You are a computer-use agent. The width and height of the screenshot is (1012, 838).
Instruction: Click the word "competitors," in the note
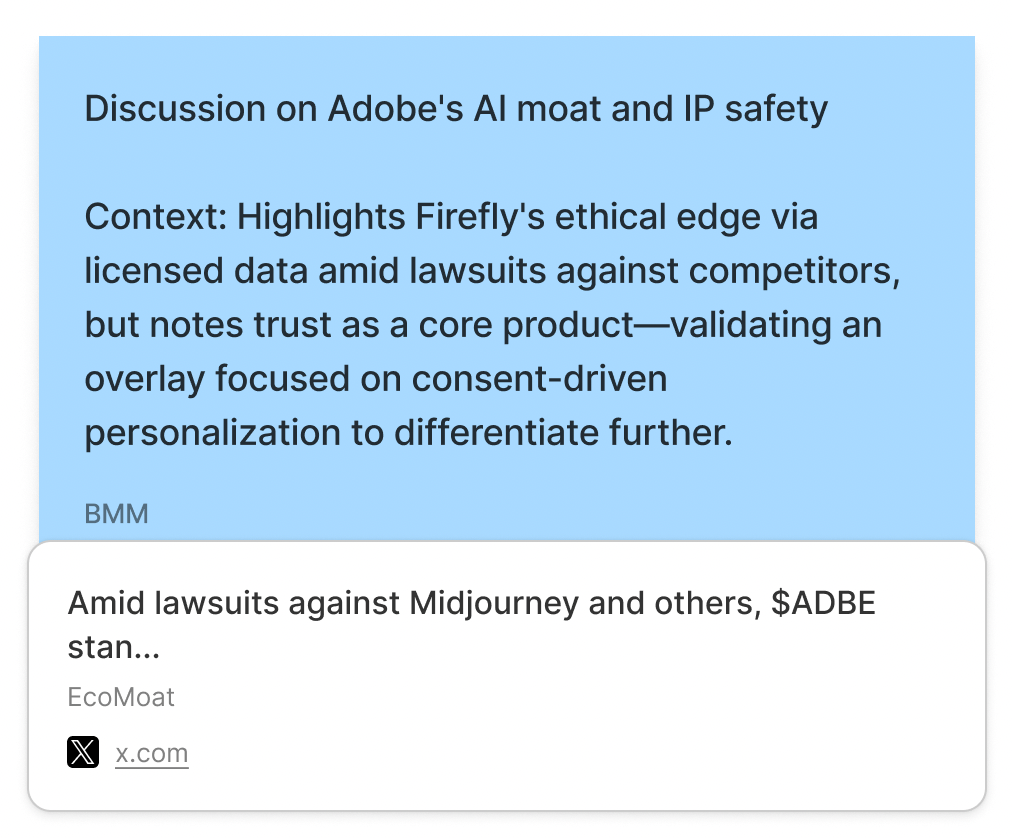coord(797,271)
